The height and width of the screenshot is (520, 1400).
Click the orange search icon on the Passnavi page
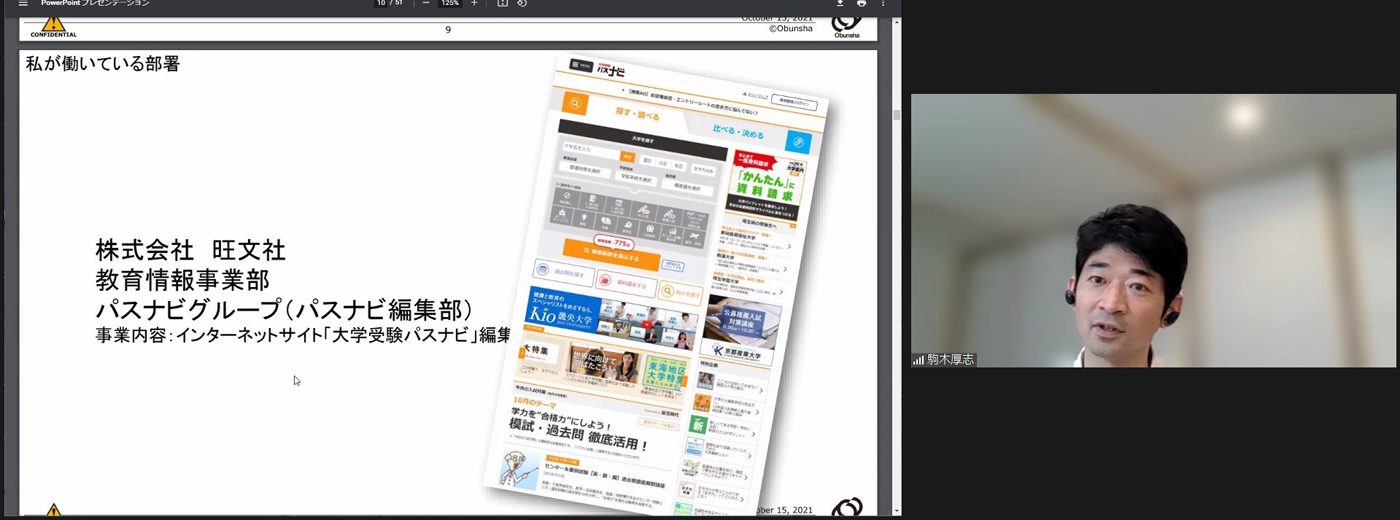(x=575, y=103)
